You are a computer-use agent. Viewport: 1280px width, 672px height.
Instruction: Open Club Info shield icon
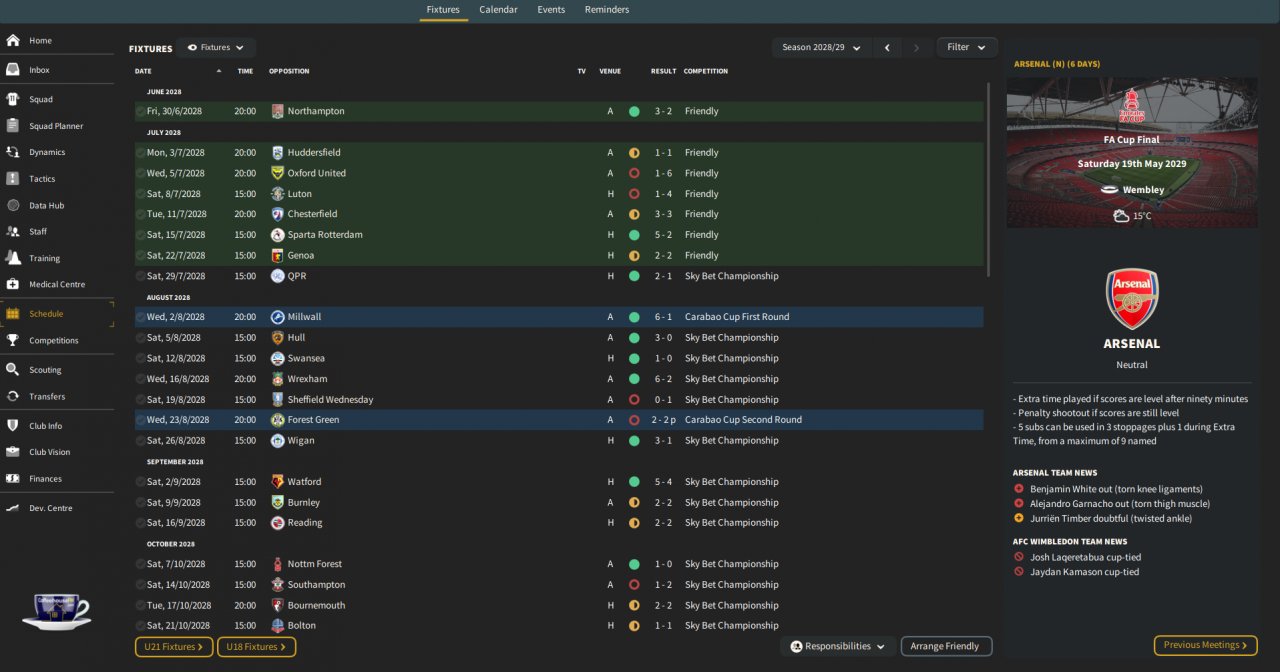point(13,426)
